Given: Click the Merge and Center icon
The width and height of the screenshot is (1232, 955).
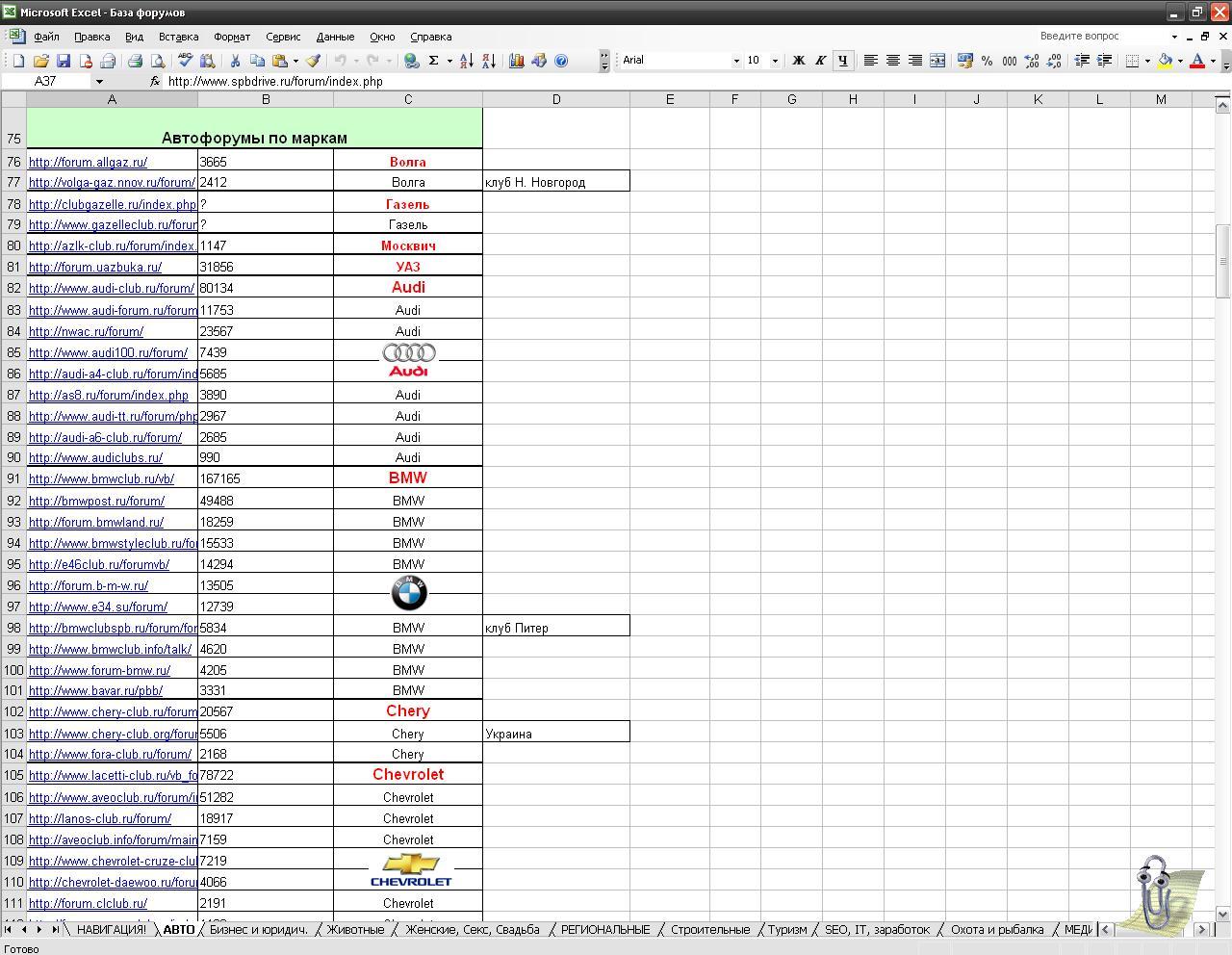Looking at the screenshot, I should (937, 61).
